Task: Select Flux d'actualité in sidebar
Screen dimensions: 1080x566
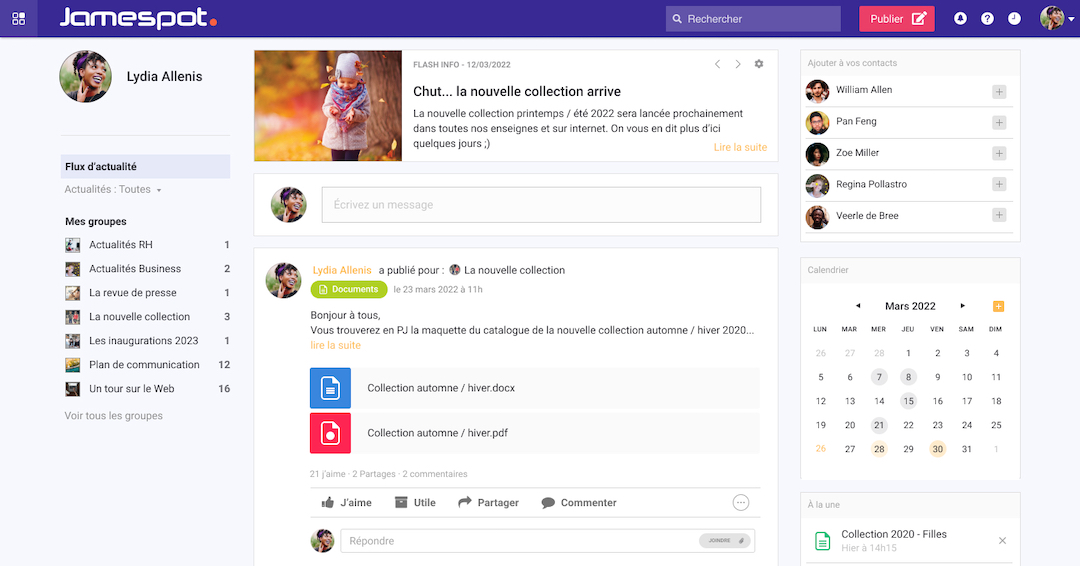Action: tap(101, 167)
